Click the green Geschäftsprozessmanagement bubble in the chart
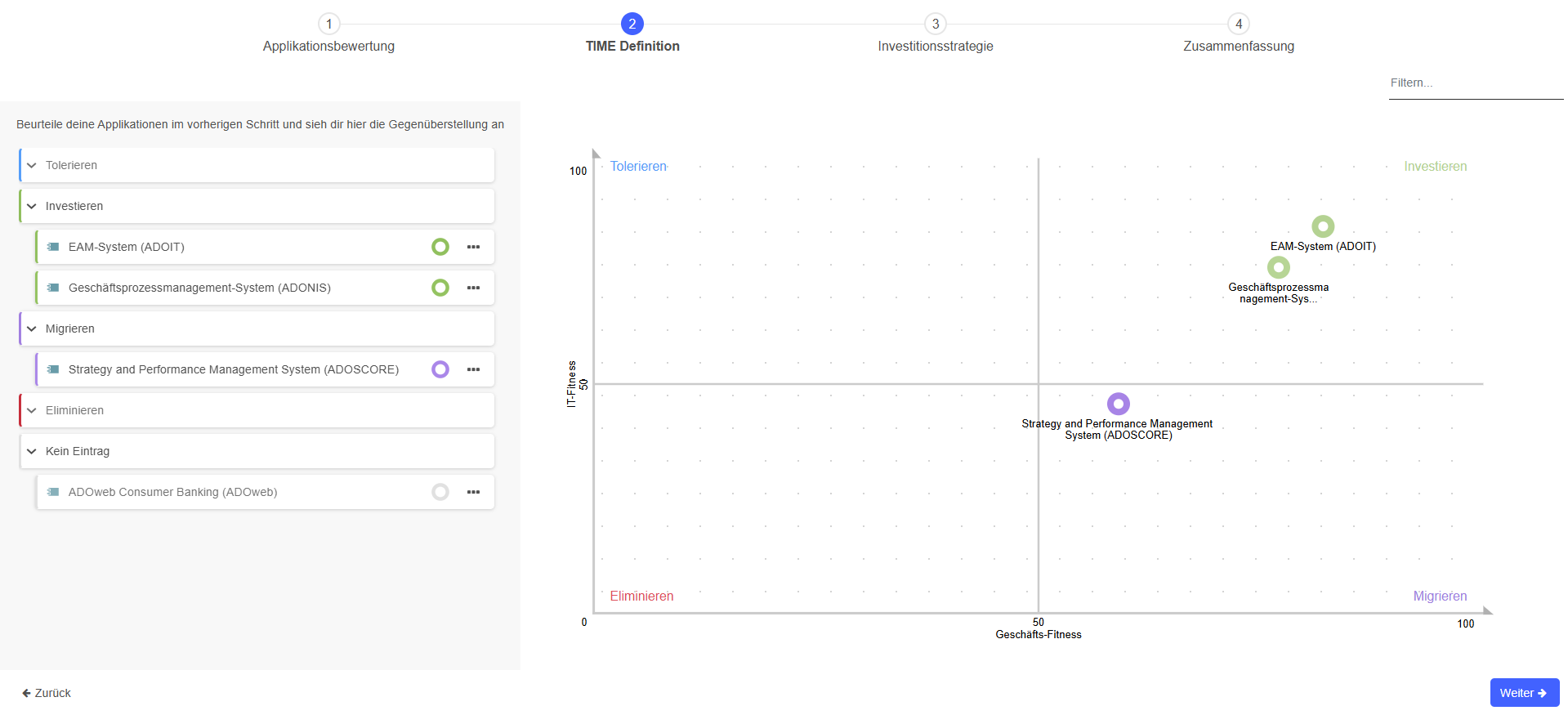Viewport: 1568px width, 715px height. point(1278,267)
